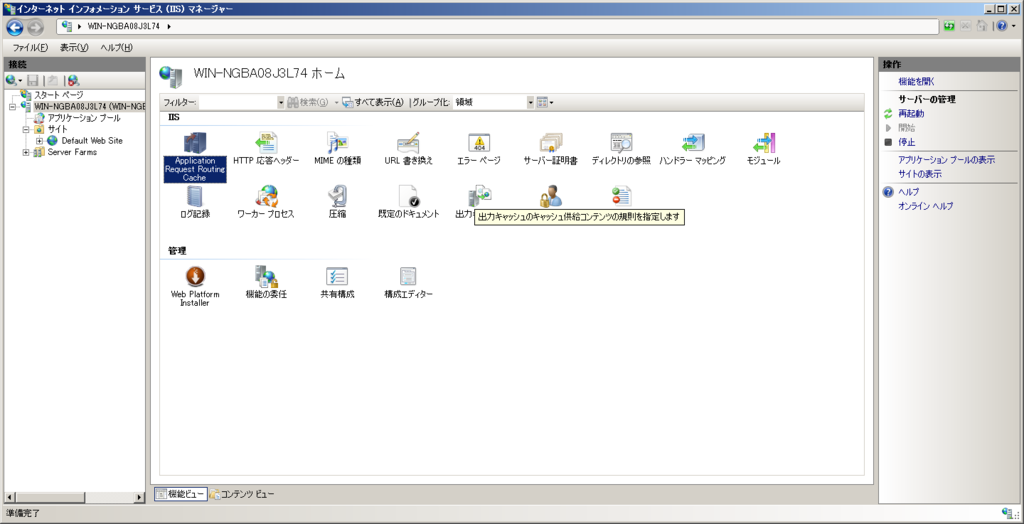Click 再起動 in the actions pane
Viewport: 1024px width, 524px height.
[x=911, y=114]
